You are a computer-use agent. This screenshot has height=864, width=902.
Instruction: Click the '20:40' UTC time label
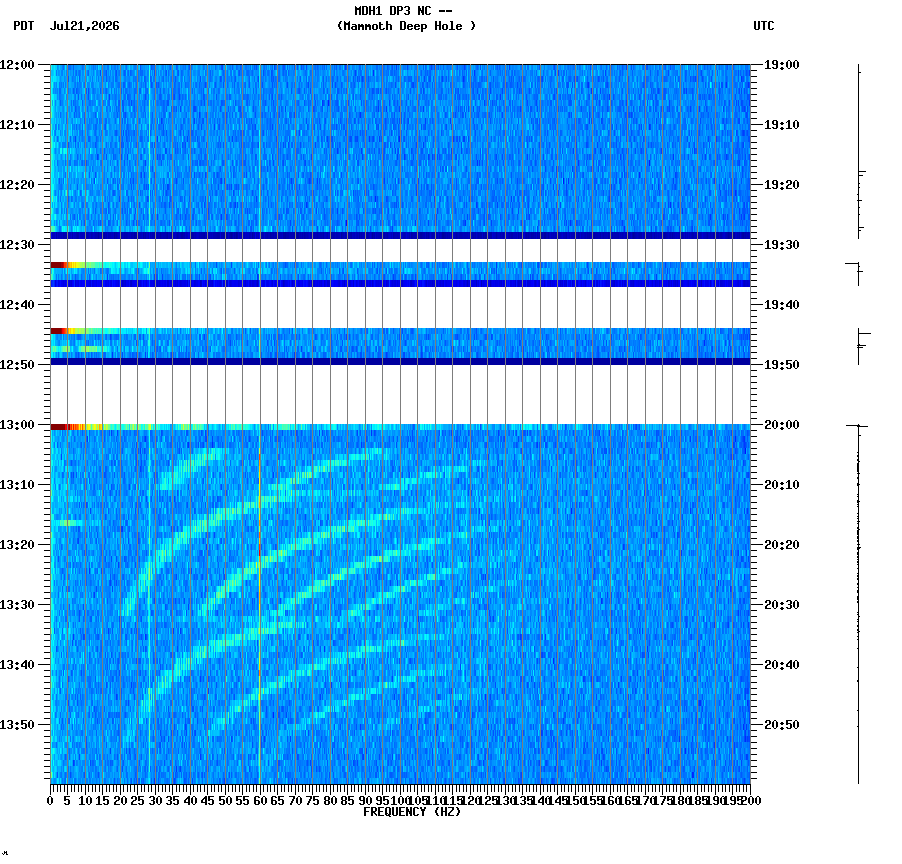coord(782,665)
